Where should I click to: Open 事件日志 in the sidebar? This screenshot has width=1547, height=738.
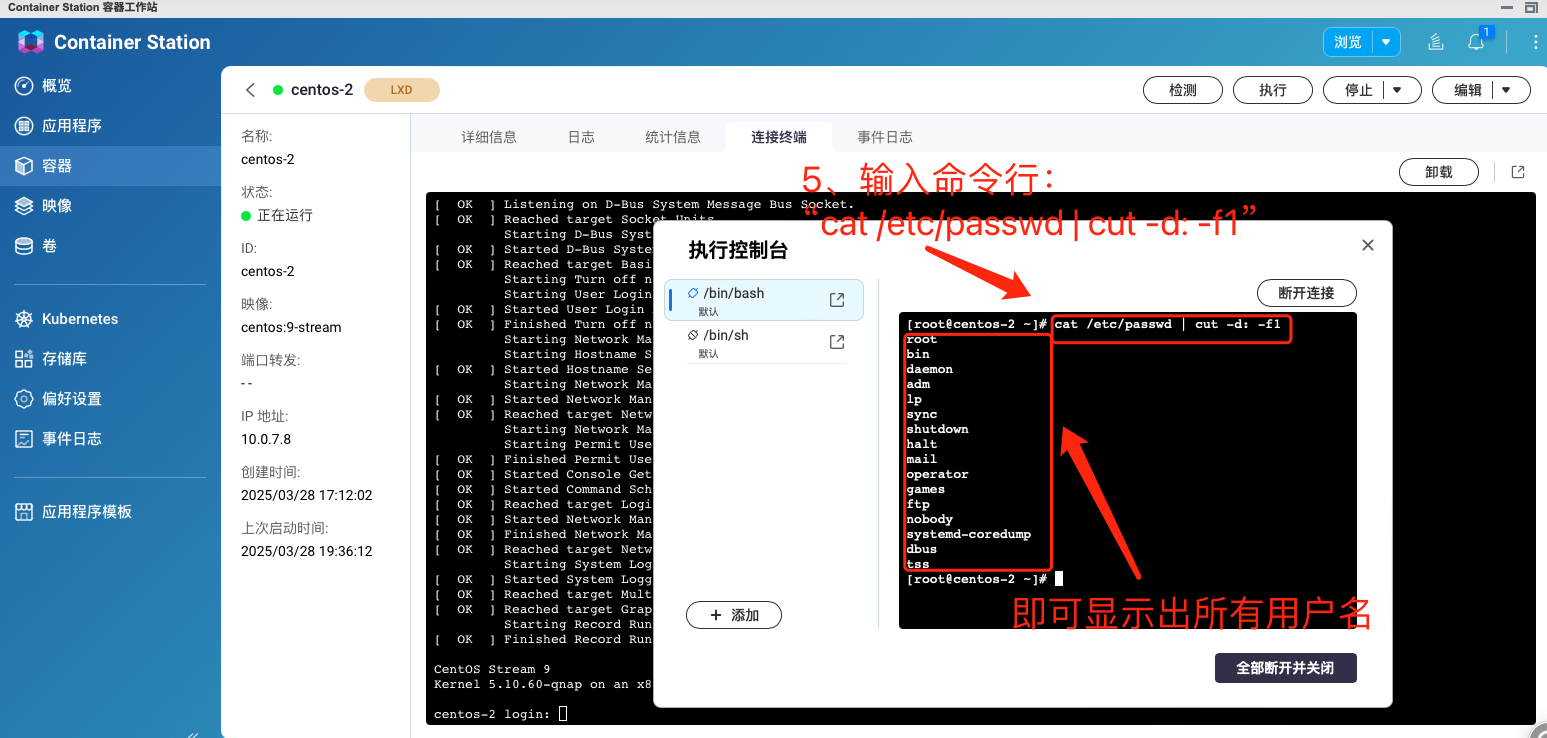click(110, 439)
